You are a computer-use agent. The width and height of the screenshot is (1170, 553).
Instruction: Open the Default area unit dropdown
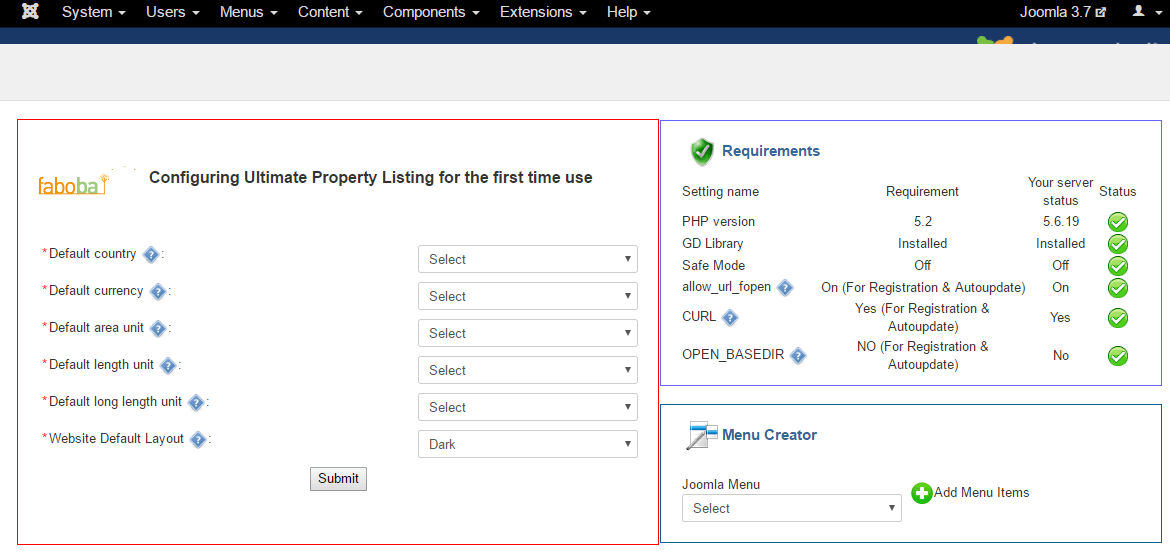pos(528,333)
